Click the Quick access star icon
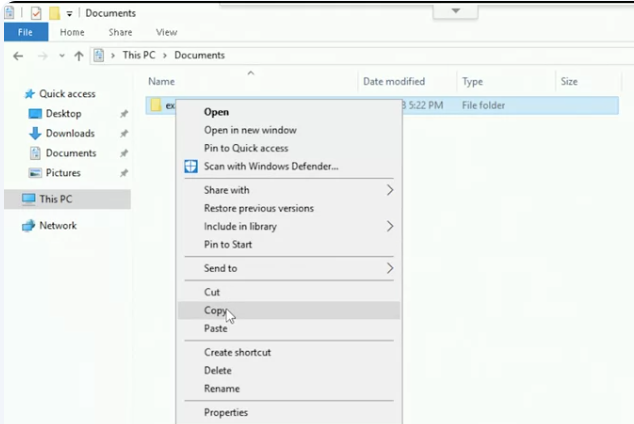The width and height of the screenshot is (634, 424). (x=29, y=94)
